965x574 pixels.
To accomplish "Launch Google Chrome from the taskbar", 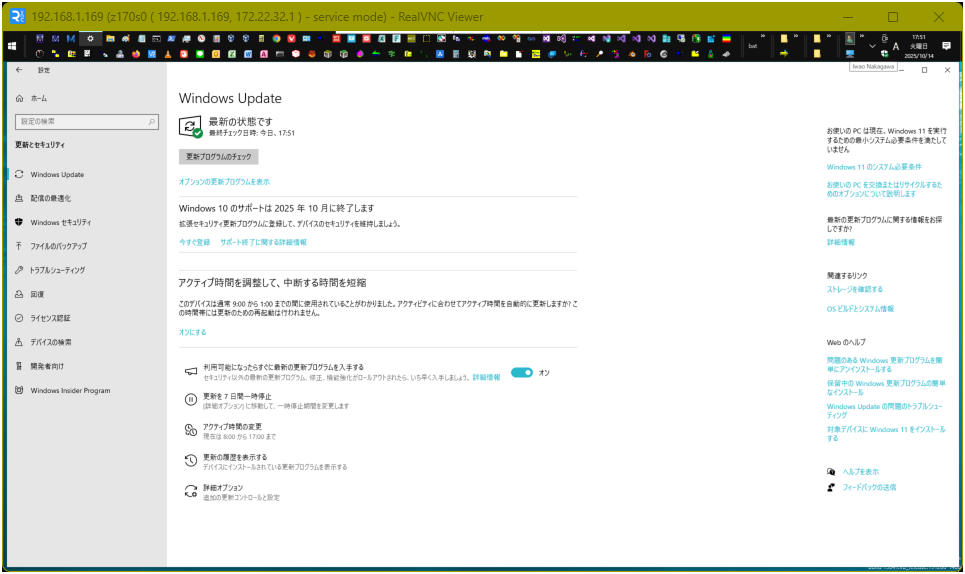I will [x=276, y=38].
